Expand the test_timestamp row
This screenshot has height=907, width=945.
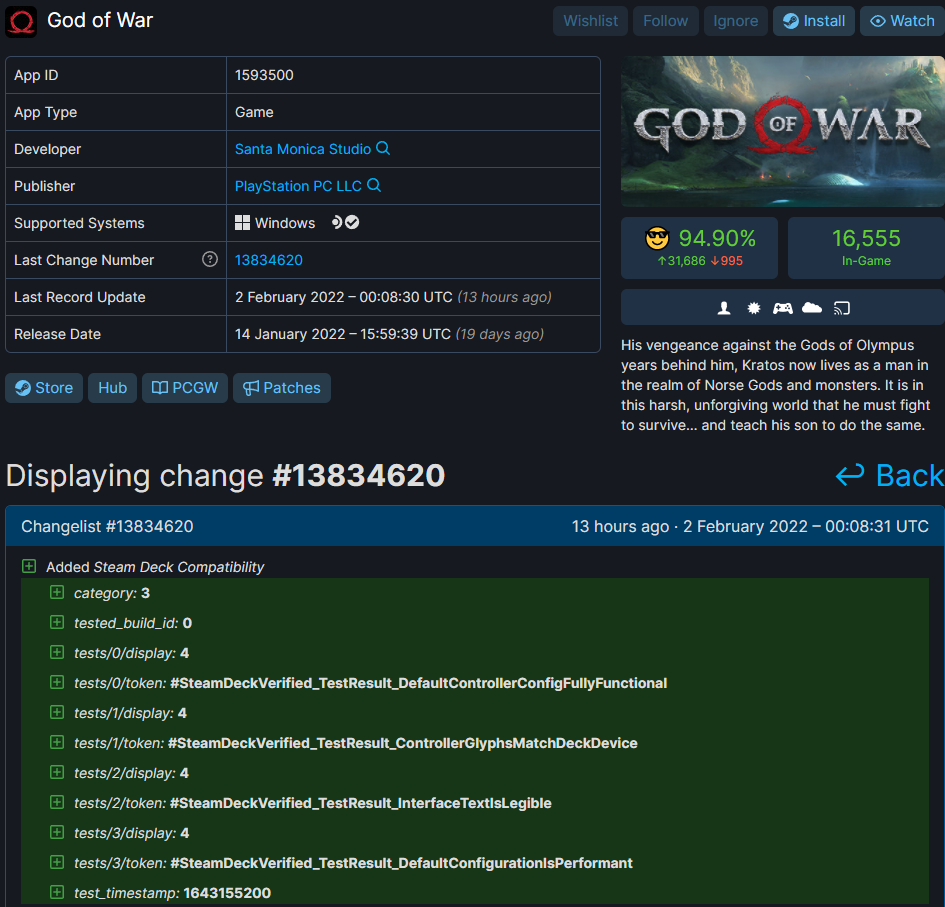(x=57, y=893)
